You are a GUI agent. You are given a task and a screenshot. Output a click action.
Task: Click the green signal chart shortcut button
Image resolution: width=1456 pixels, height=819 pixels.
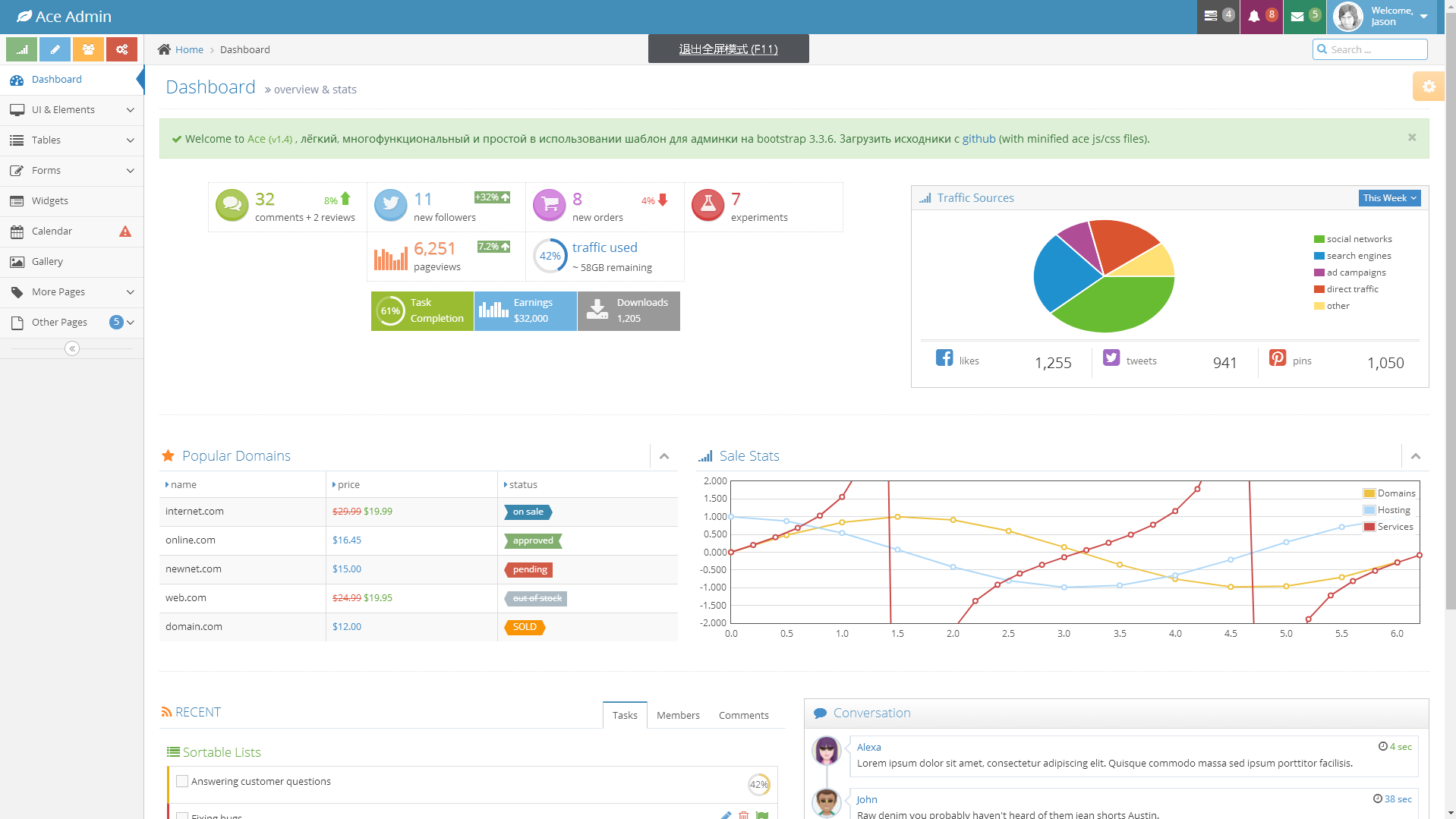coord(22,49)
